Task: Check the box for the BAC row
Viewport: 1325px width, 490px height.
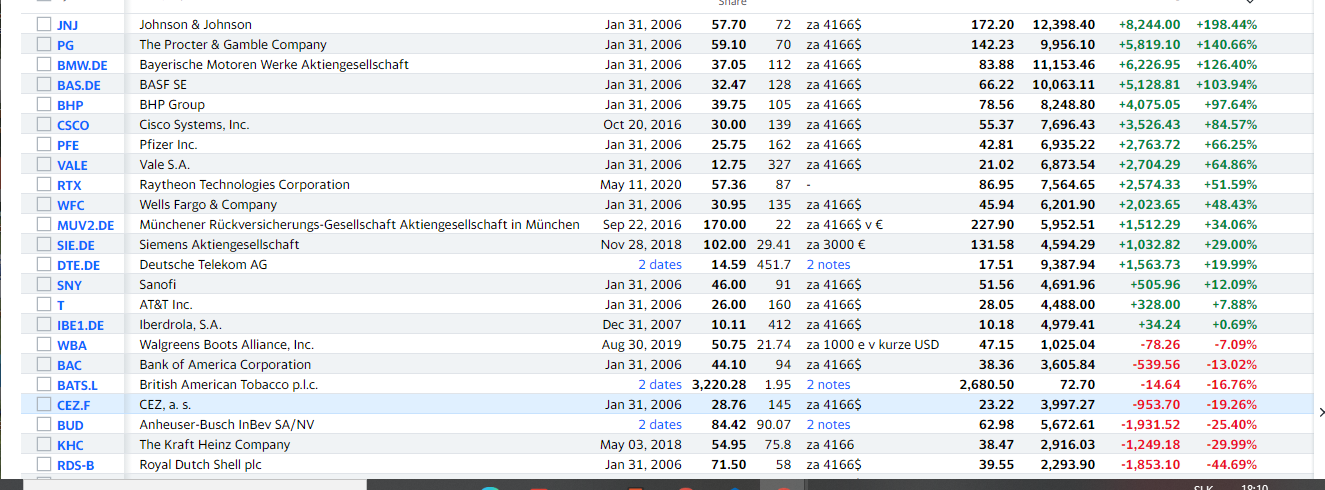Action: (43, 364)
